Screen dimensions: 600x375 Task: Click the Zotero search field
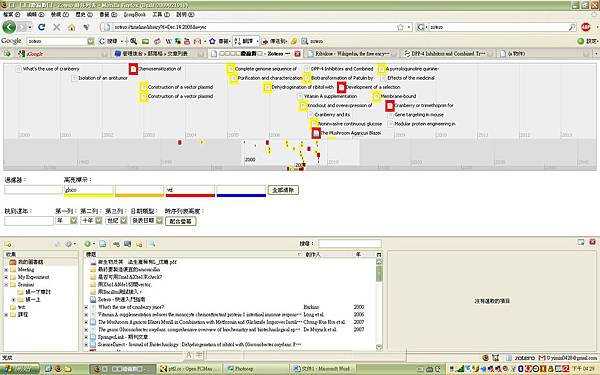tap(350, 243)
